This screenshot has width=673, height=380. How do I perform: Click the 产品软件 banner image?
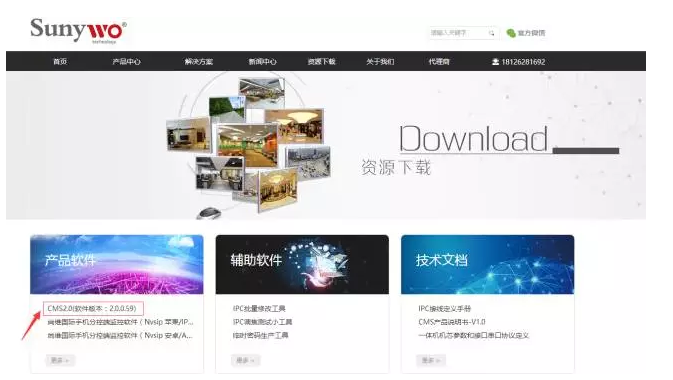117,264
